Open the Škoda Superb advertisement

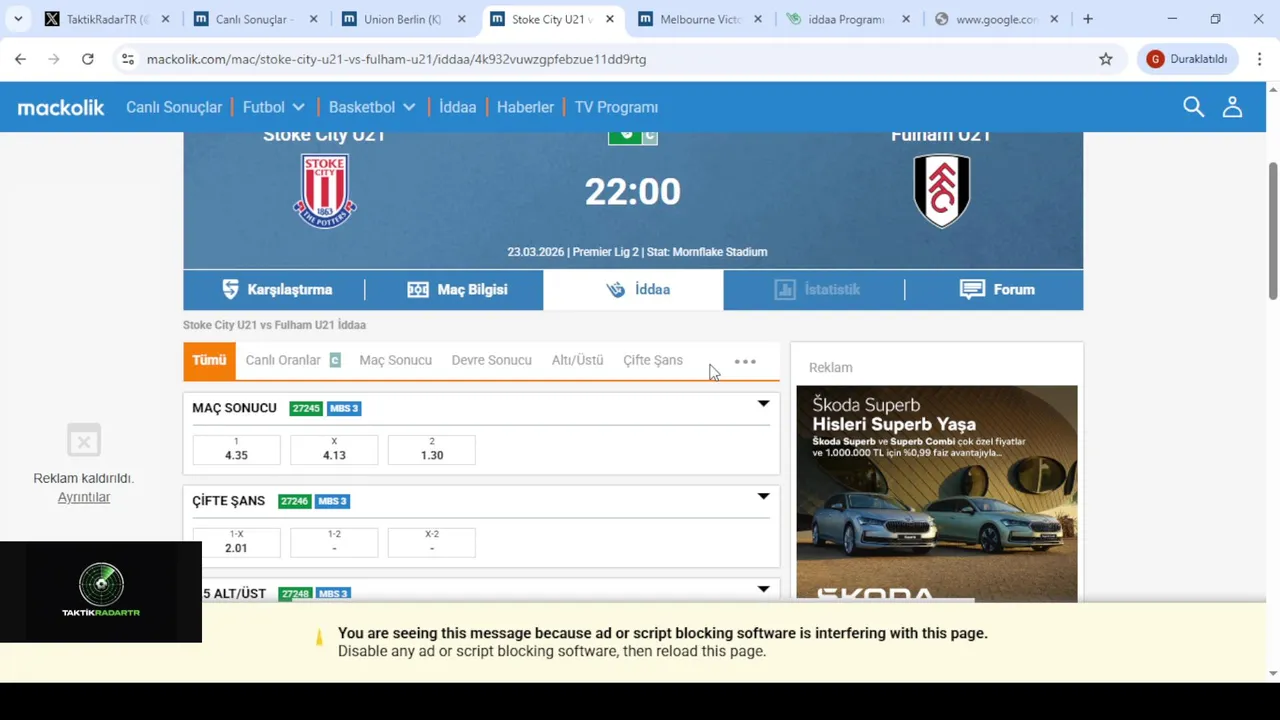(937, 494)
